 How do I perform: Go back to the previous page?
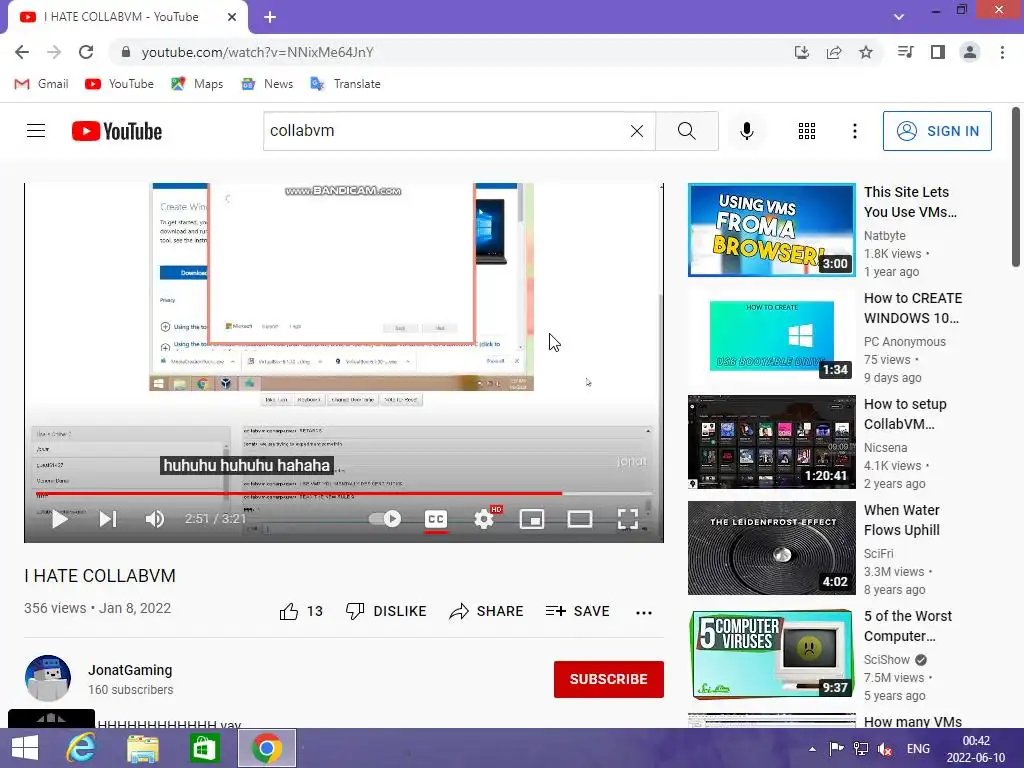(x=22, y=52)
